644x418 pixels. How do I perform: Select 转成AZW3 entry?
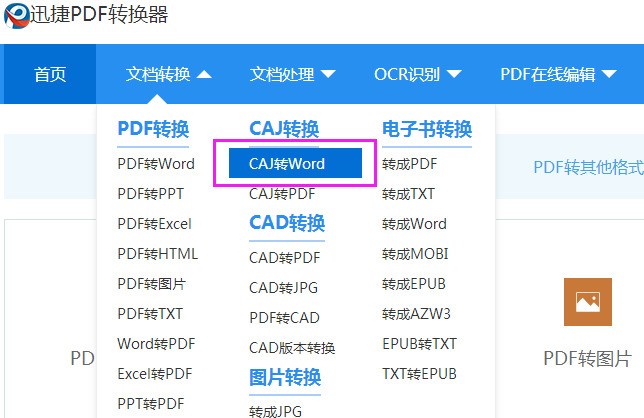[416, 314]
